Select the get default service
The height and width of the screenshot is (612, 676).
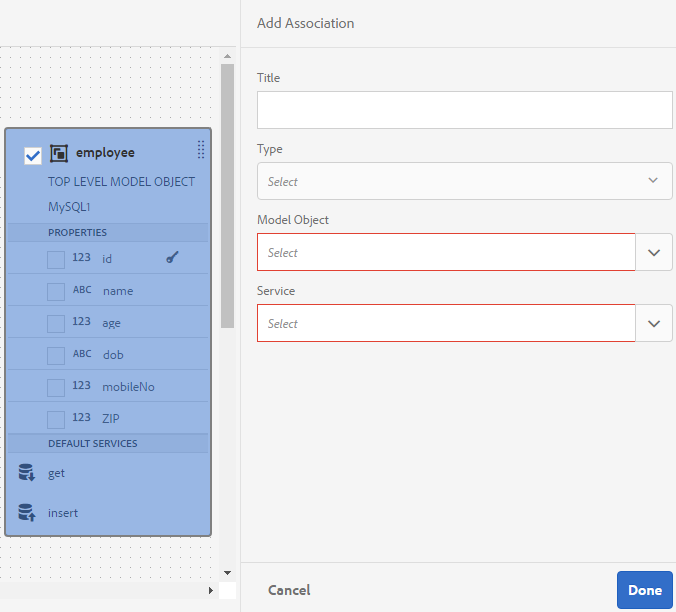click(57, 473)
